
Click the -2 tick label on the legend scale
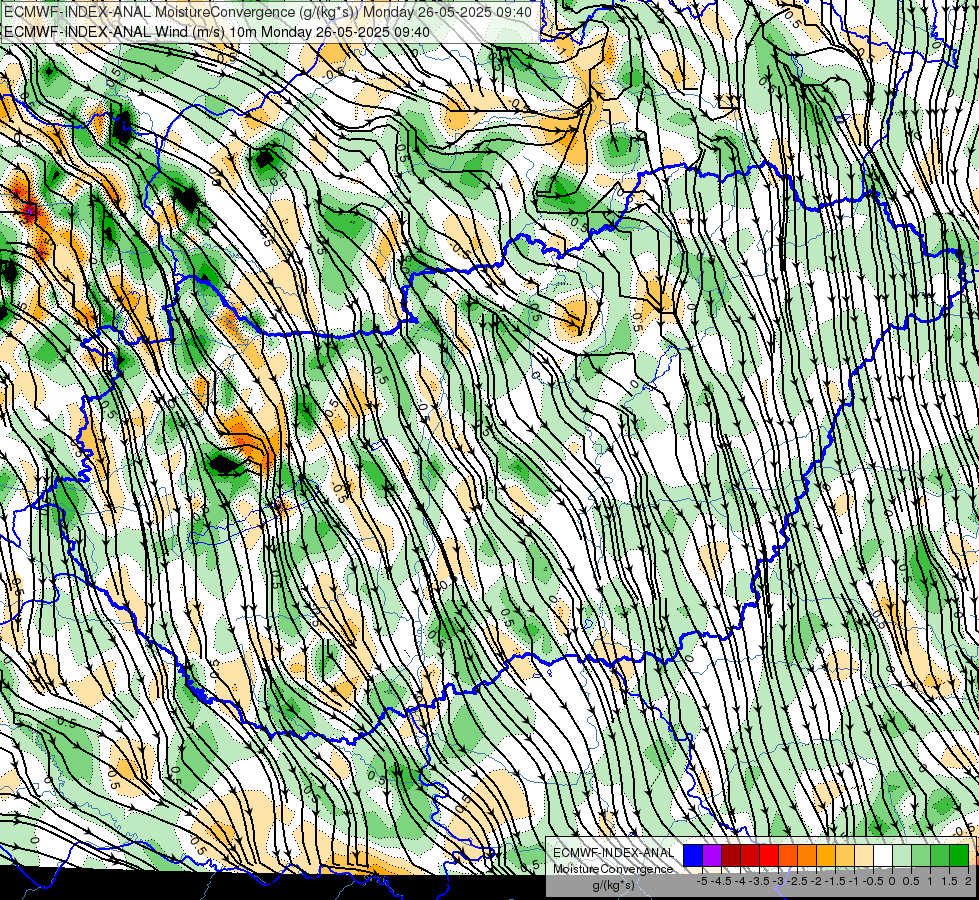[817, 881]
